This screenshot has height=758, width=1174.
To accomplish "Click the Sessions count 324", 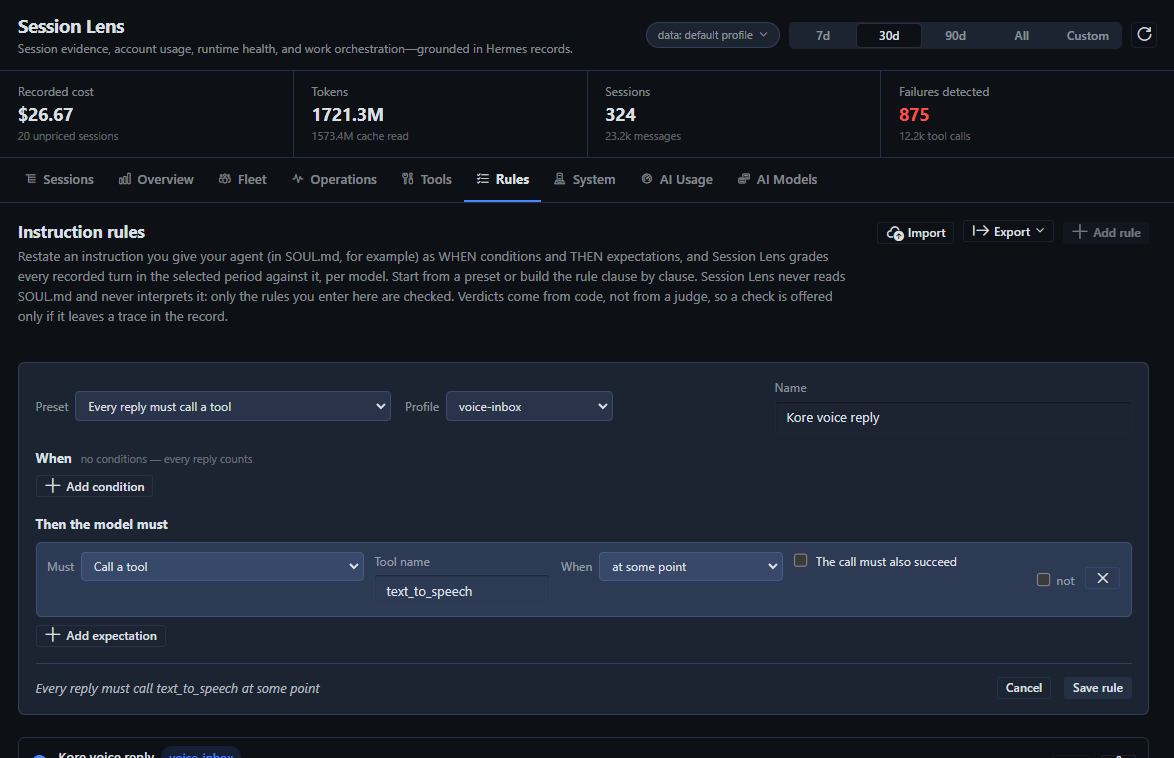I will click(x=621, y=115).
